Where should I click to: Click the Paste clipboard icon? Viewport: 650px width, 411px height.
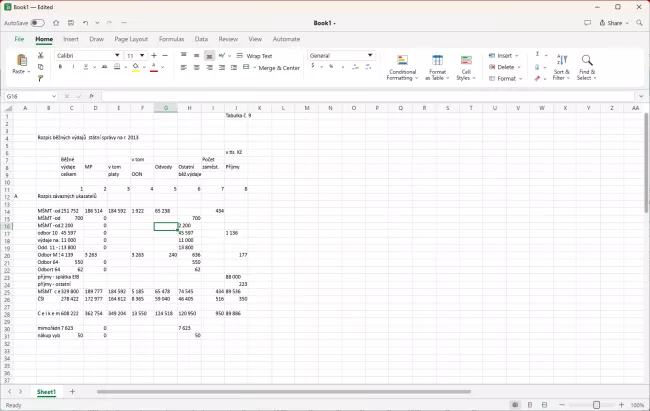[x=22, y=61]
